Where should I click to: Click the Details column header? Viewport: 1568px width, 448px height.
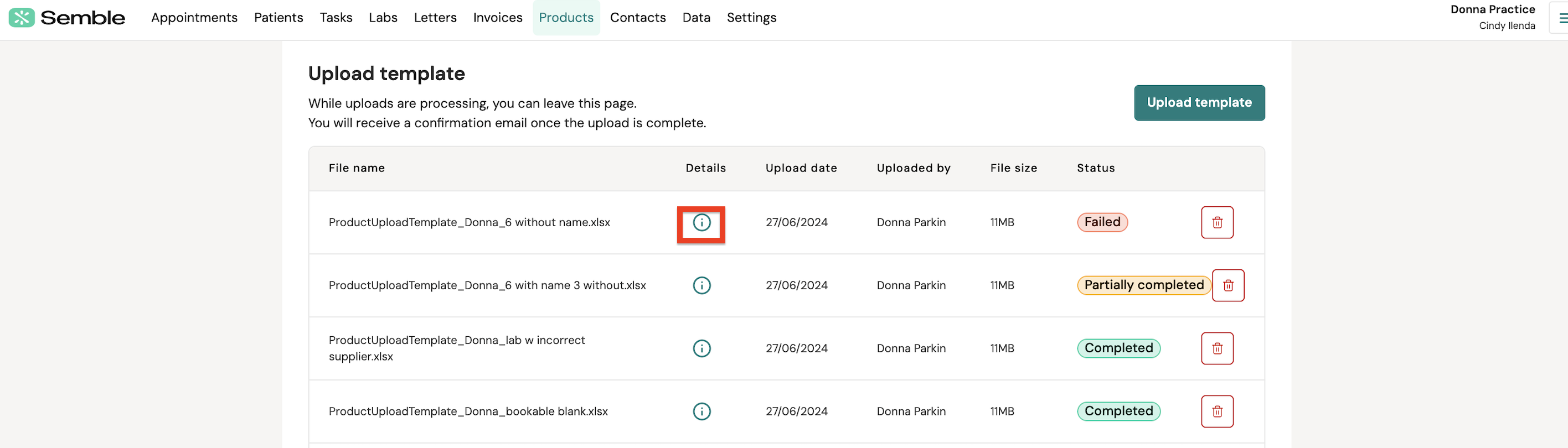pyautogui.click(x=705, y=168)
